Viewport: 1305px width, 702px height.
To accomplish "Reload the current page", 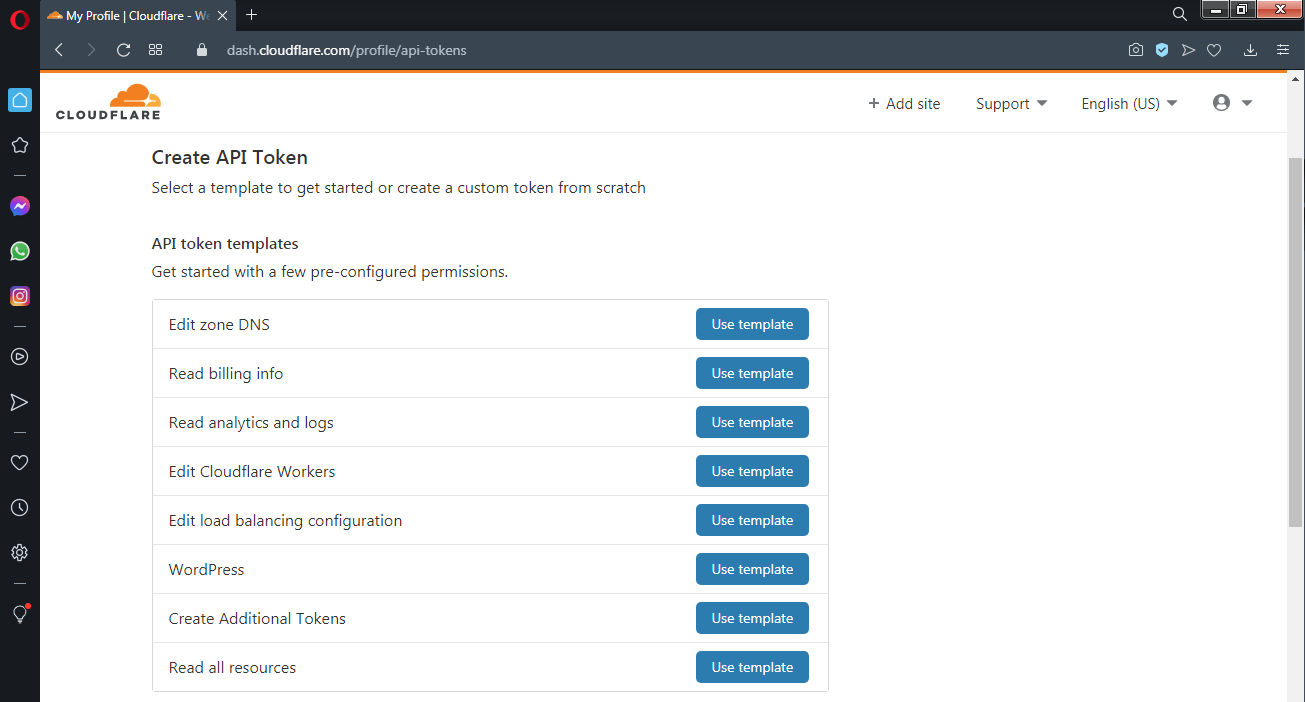I will pyautogui.click(x=123, y=50).
